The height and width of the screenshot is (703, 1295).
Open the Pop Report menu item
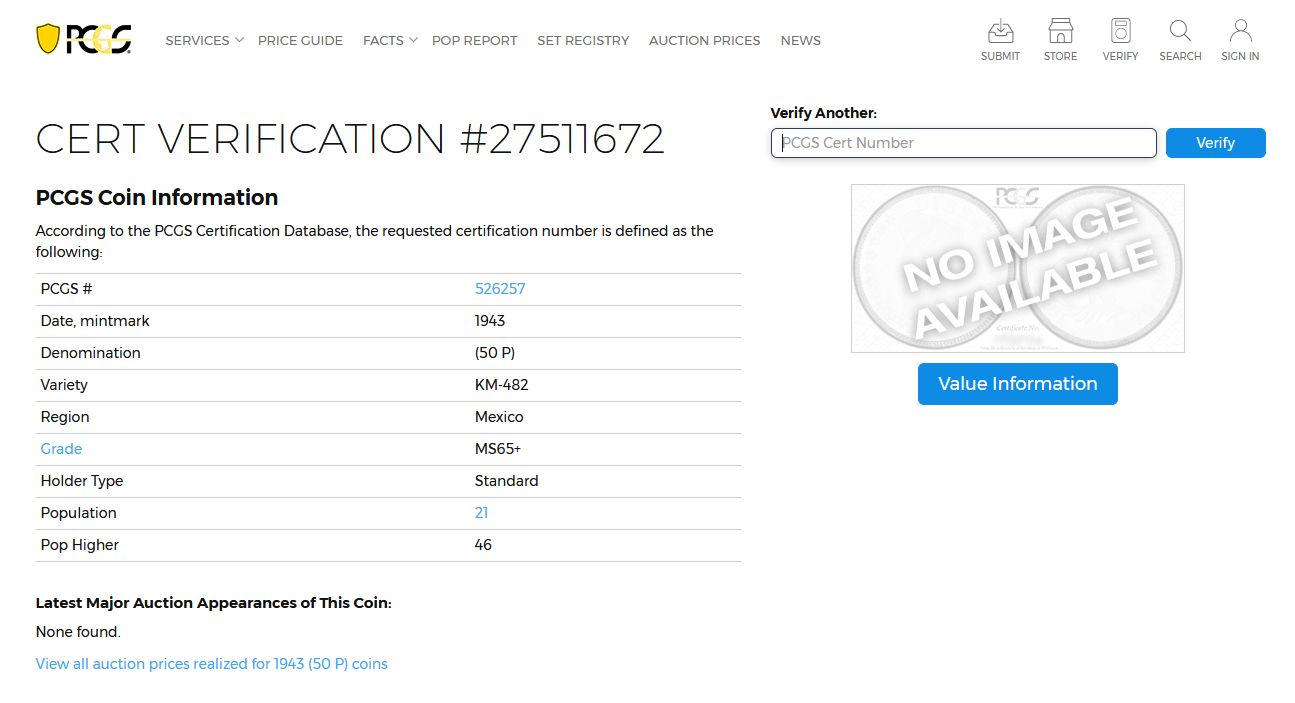pos(475,41)
